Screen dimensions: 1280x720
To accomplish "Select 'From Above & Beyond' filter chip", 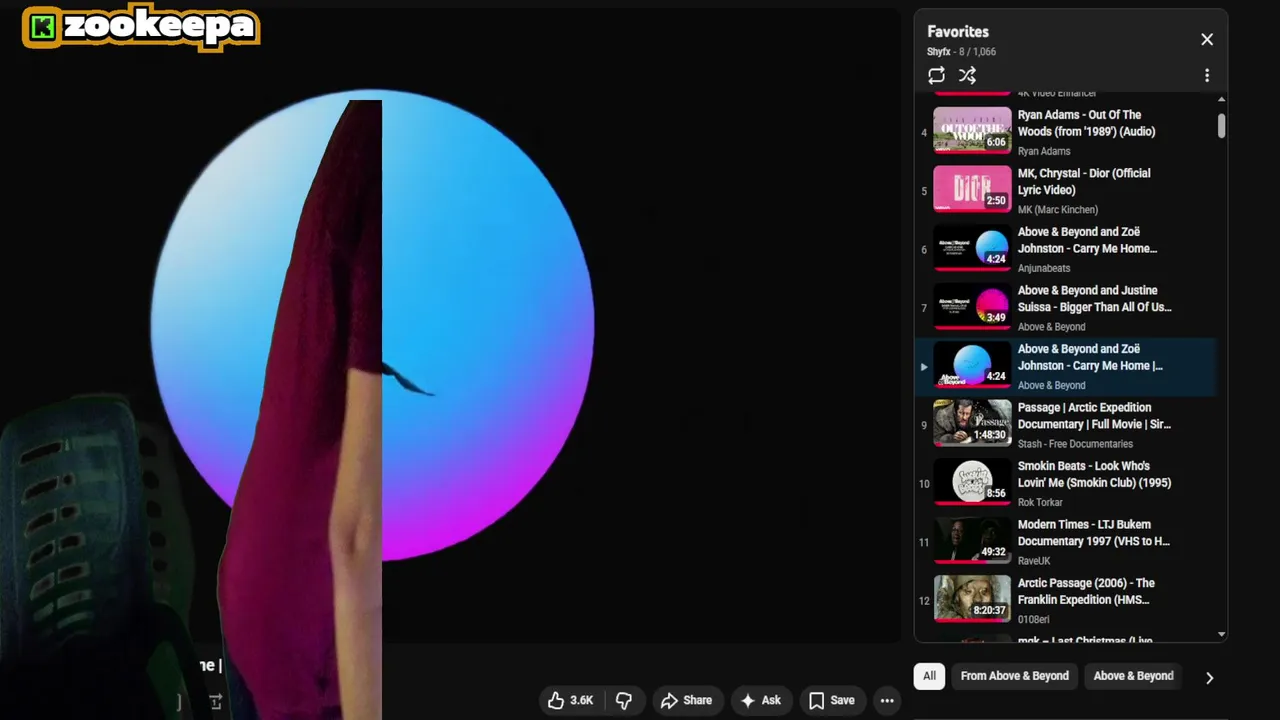I will [1015, 676].
